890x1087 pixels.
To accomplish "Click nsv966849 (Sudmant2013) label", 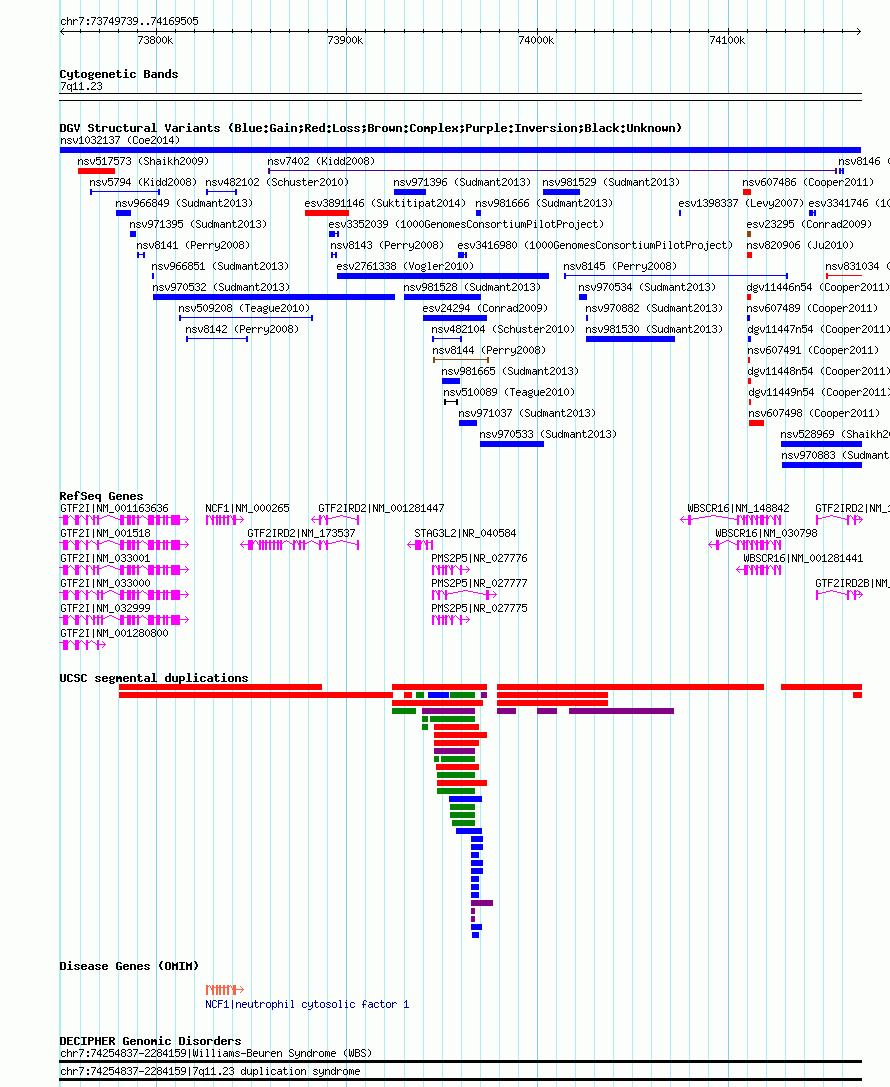I will pos(184,203).
